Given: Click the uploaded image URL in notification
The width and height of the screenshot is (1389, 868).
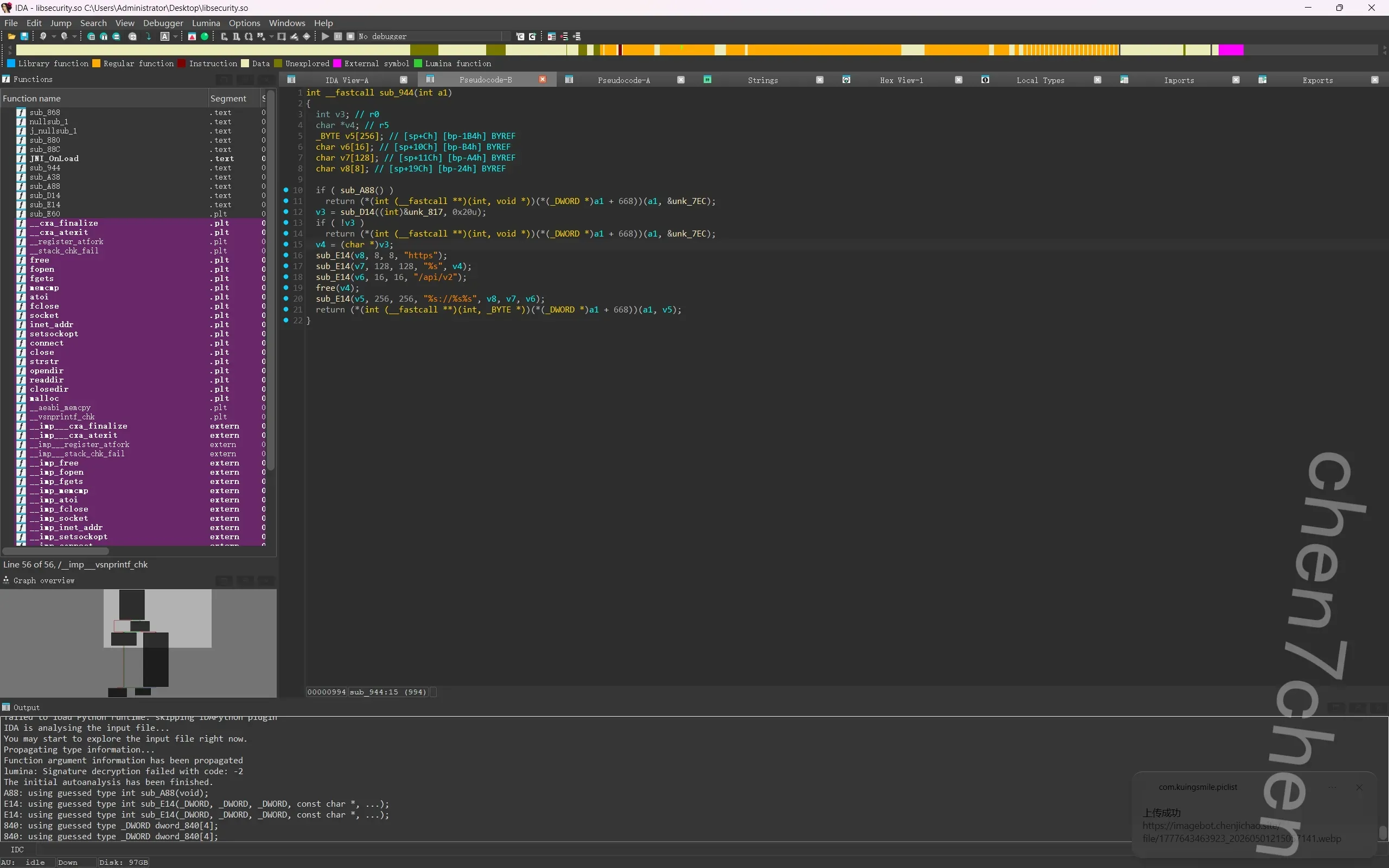Looking at the screenshot, I should coord(1241,832).
